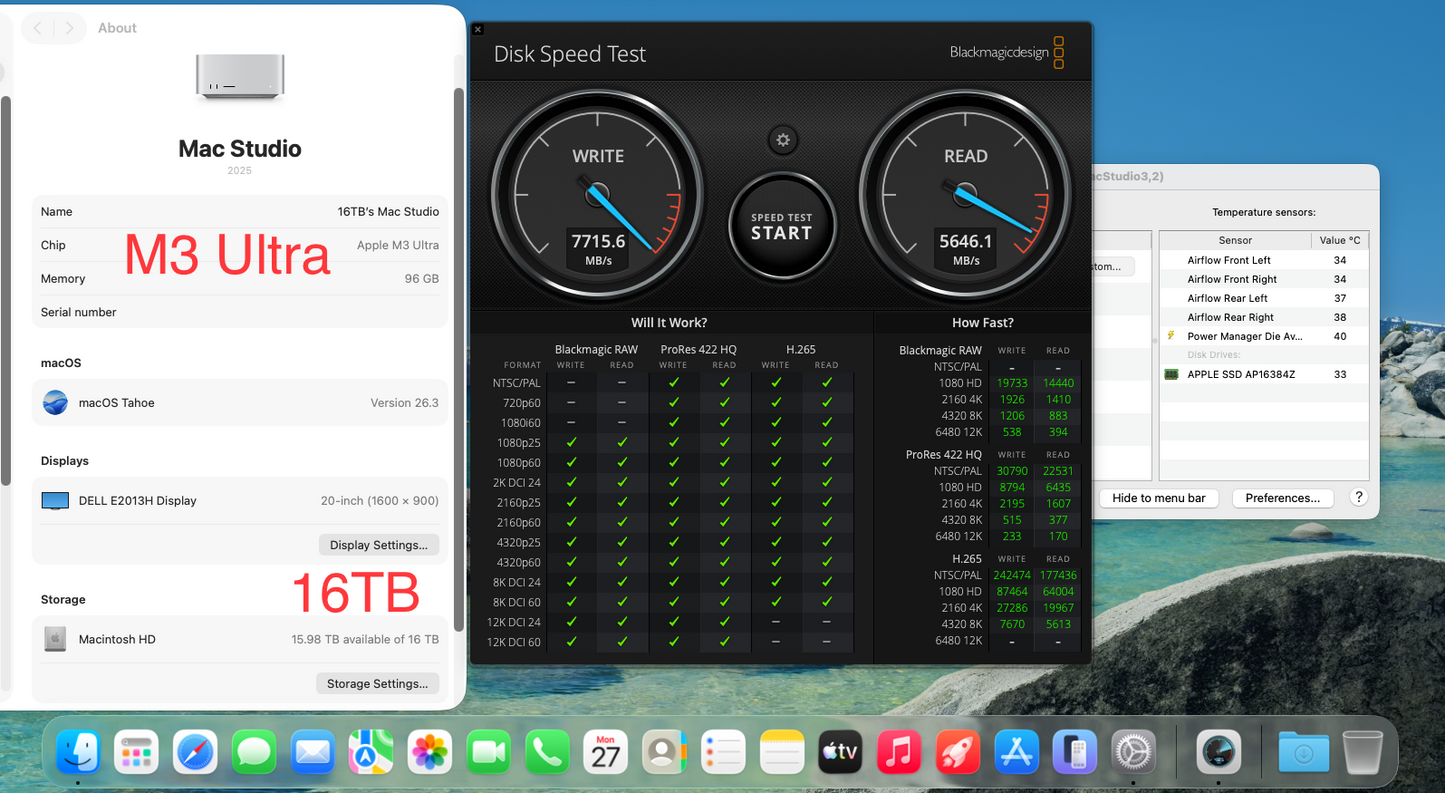Viewport: 1445px width, 793px height.
Task: Open Reminders from the Dock
Action: 723,751
